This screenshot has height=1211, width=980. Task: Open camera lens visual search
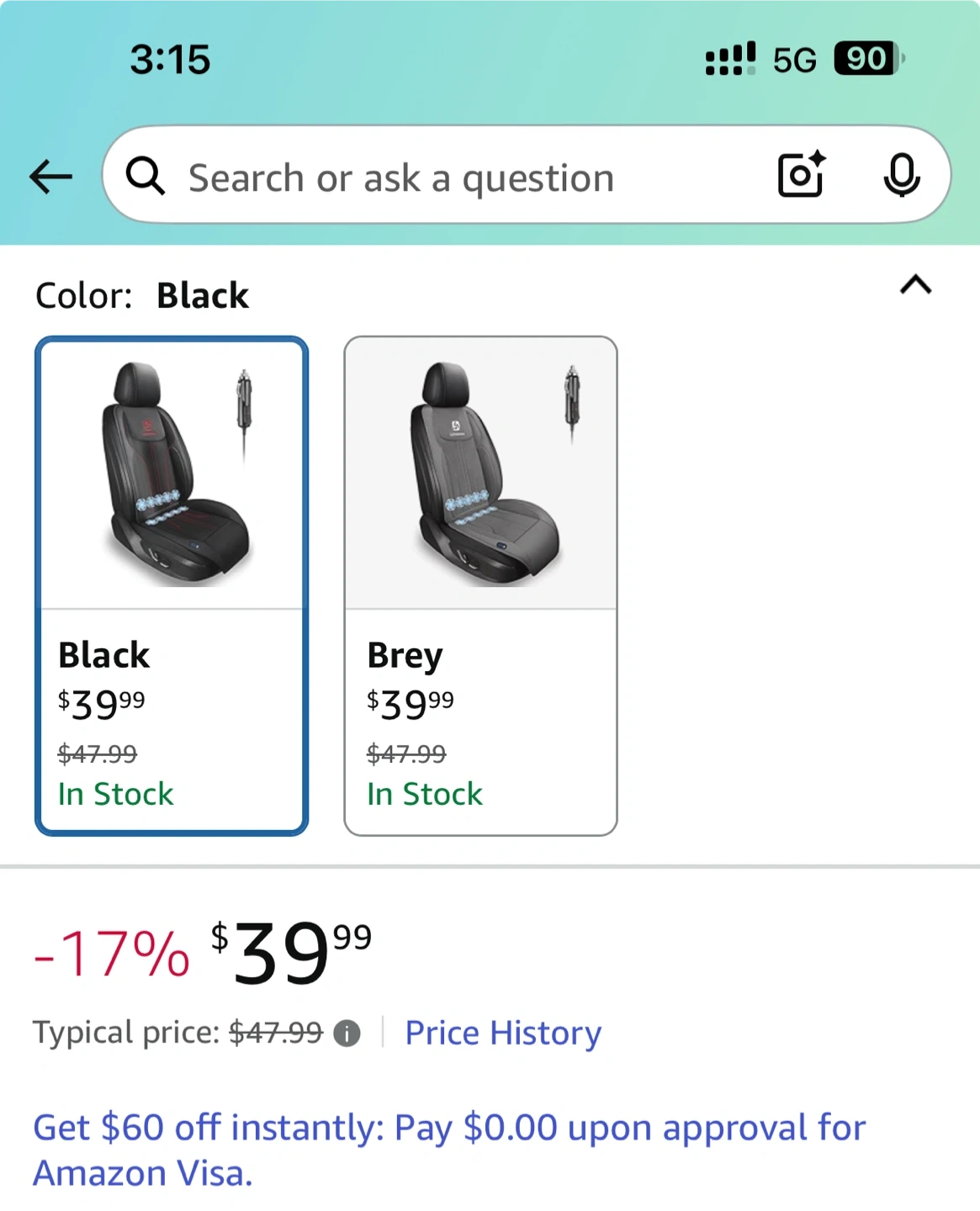click(x=800, y=175)
